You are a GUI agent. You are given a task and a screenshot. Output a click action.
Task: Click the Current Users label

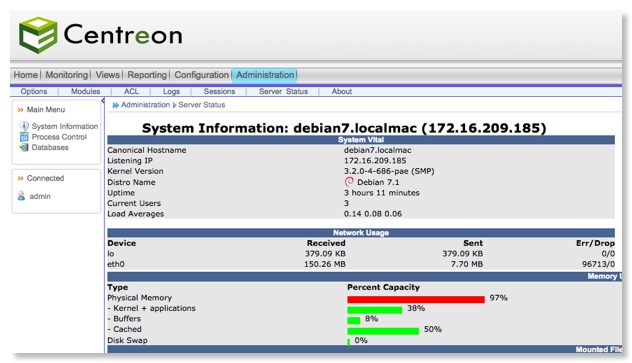(x=134, y=203)
